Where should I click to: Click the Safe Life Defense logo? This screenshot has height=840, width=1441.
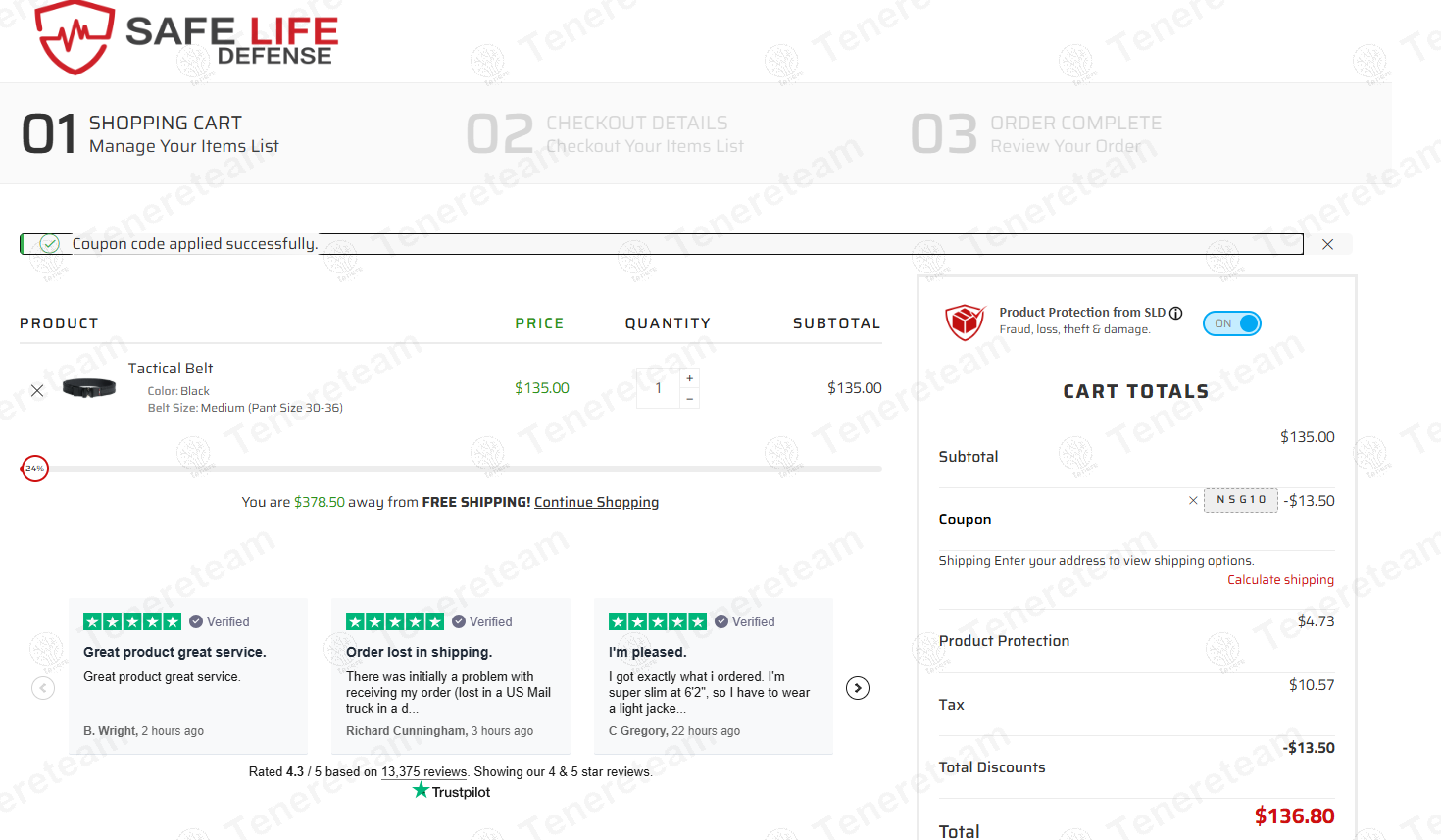[186, 39]
